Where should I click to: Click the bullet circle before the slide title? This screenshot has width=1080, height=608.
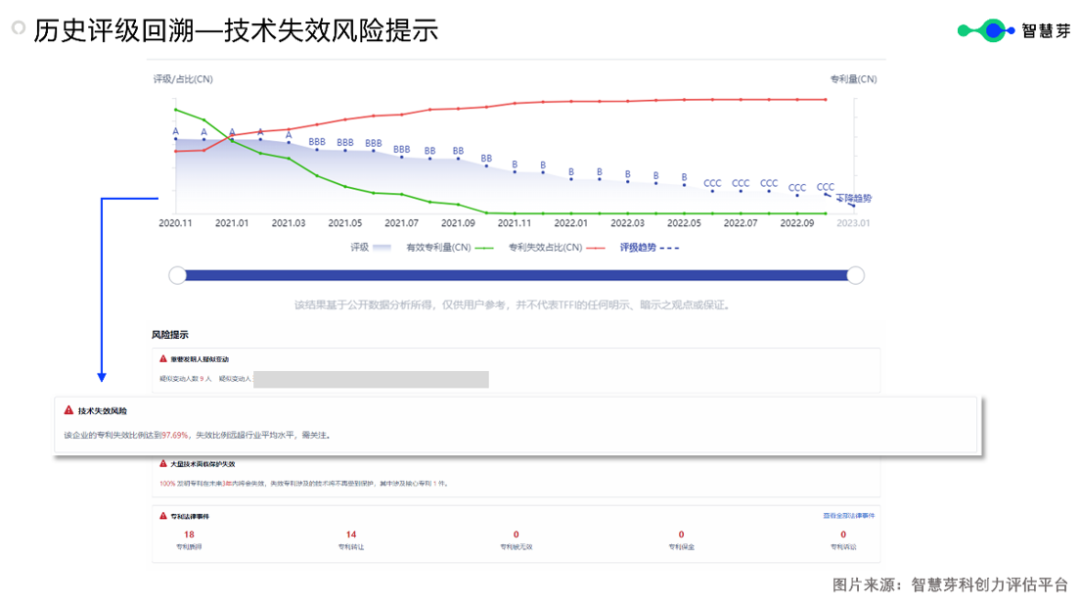[x=18, y=29]
